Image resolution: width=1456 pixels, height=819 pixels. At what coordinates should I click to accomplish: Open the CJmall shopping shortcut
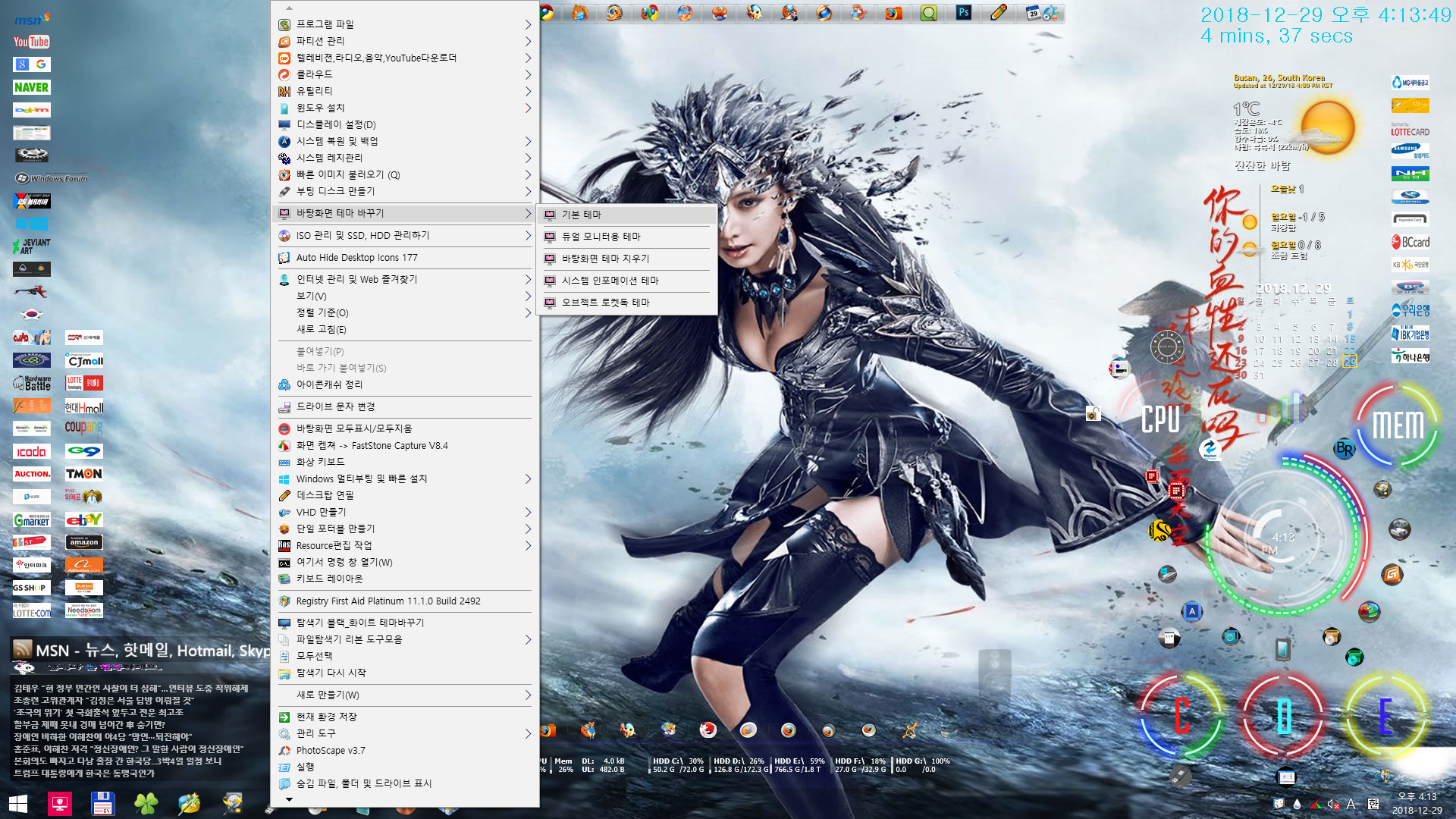click(84, 361)
